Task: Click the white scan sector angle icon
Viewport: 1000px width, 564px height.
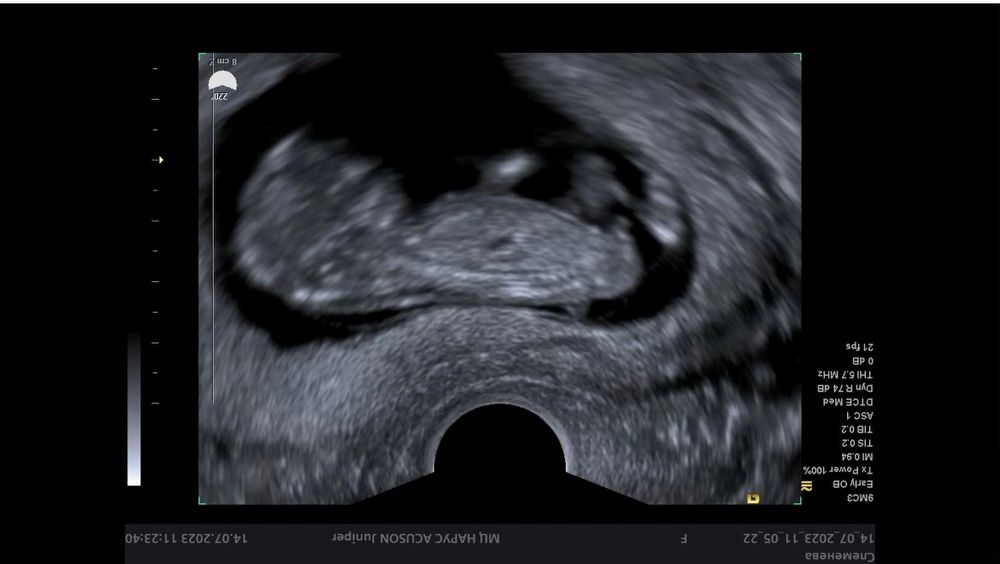Action: tap(222, 81)
